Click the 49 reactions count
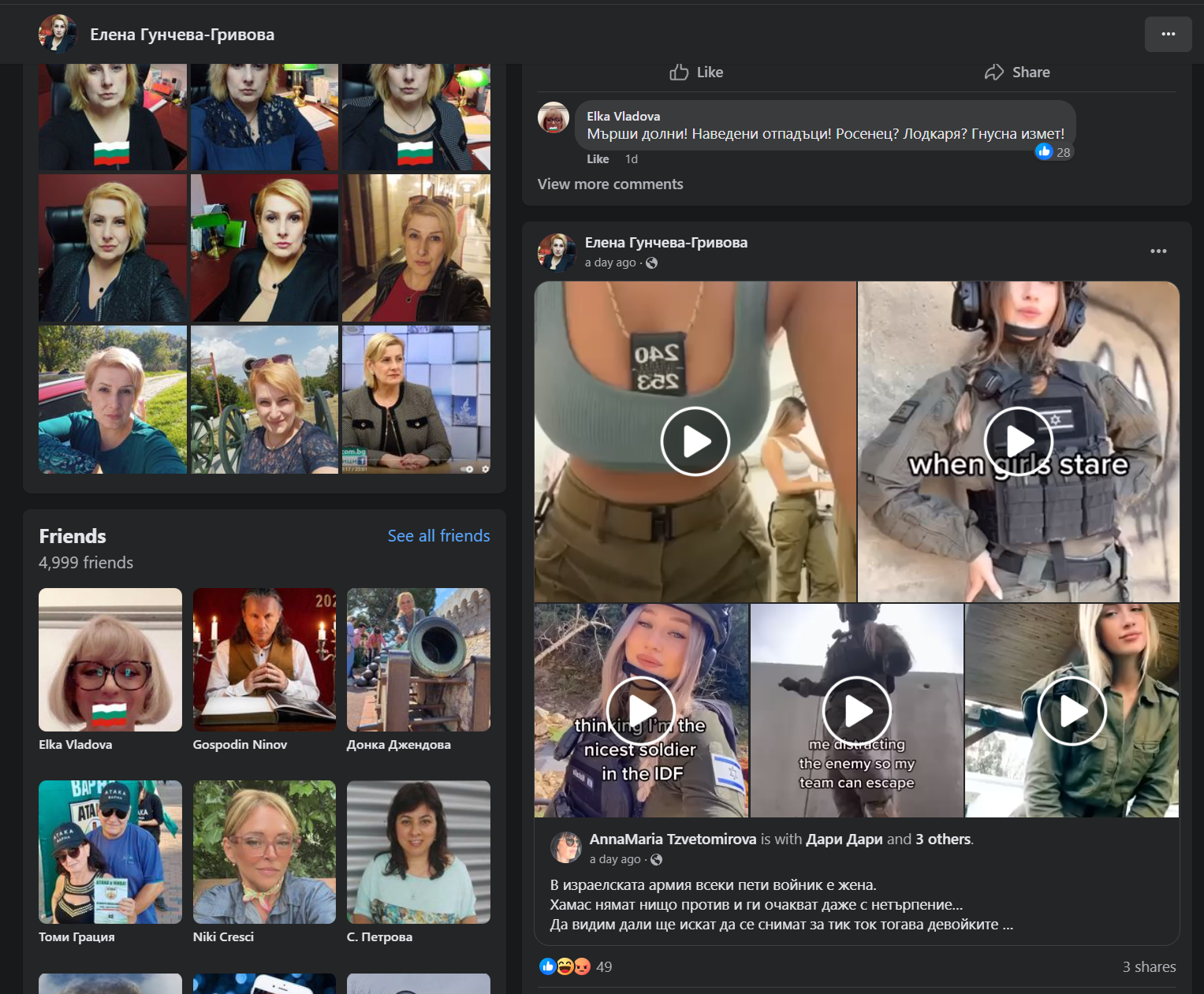 pyautogui.click(x=604, y=967)
